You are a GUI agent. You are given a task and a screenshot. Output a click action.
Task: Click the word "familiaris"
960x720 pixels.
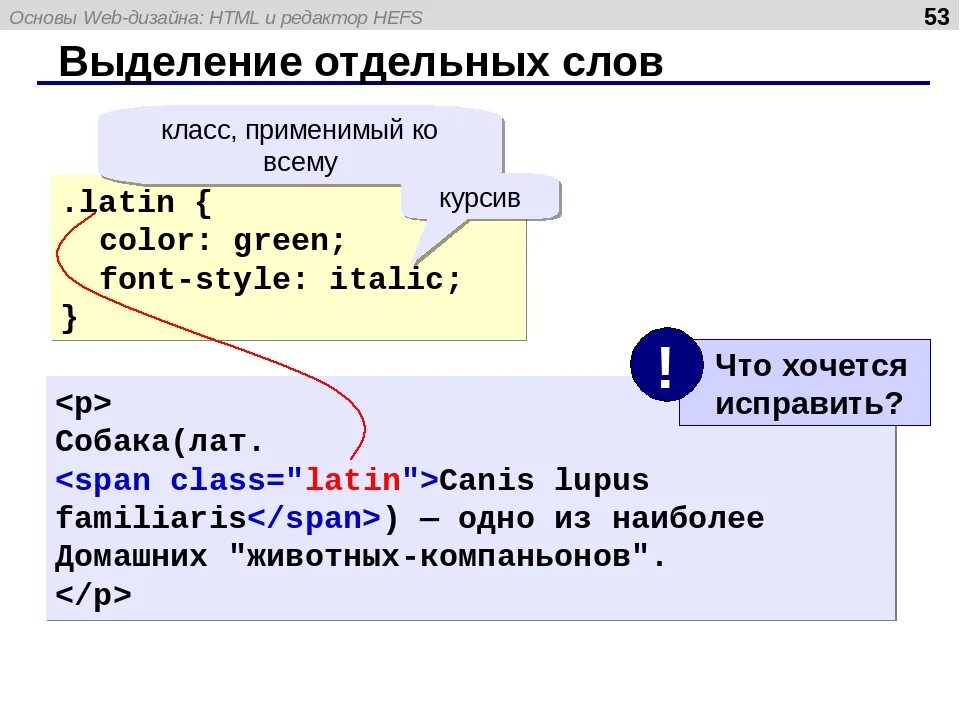point(151,518)
